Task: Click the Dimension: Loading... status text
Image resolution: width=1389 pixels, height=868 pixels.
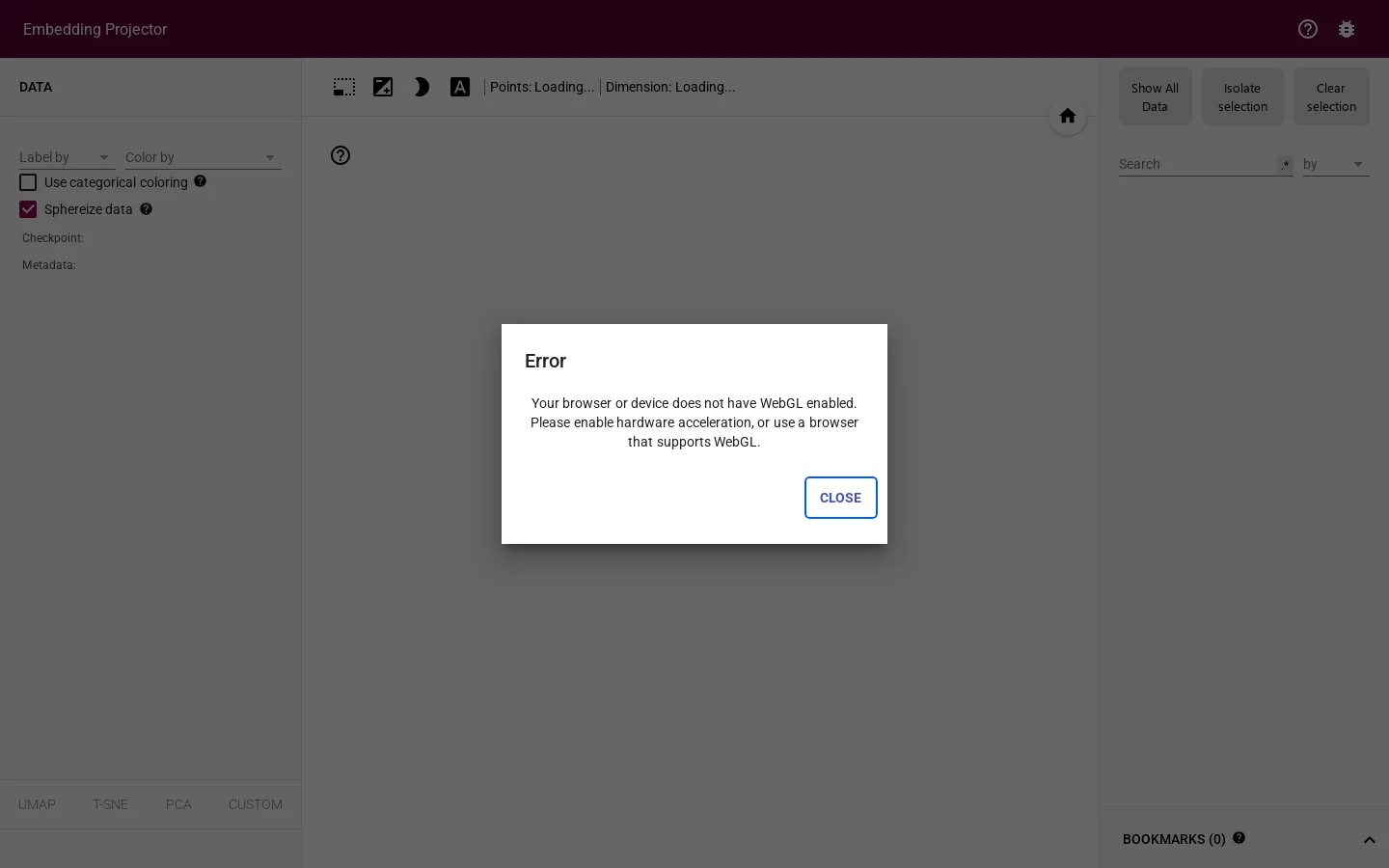Action: click(670, 87)
